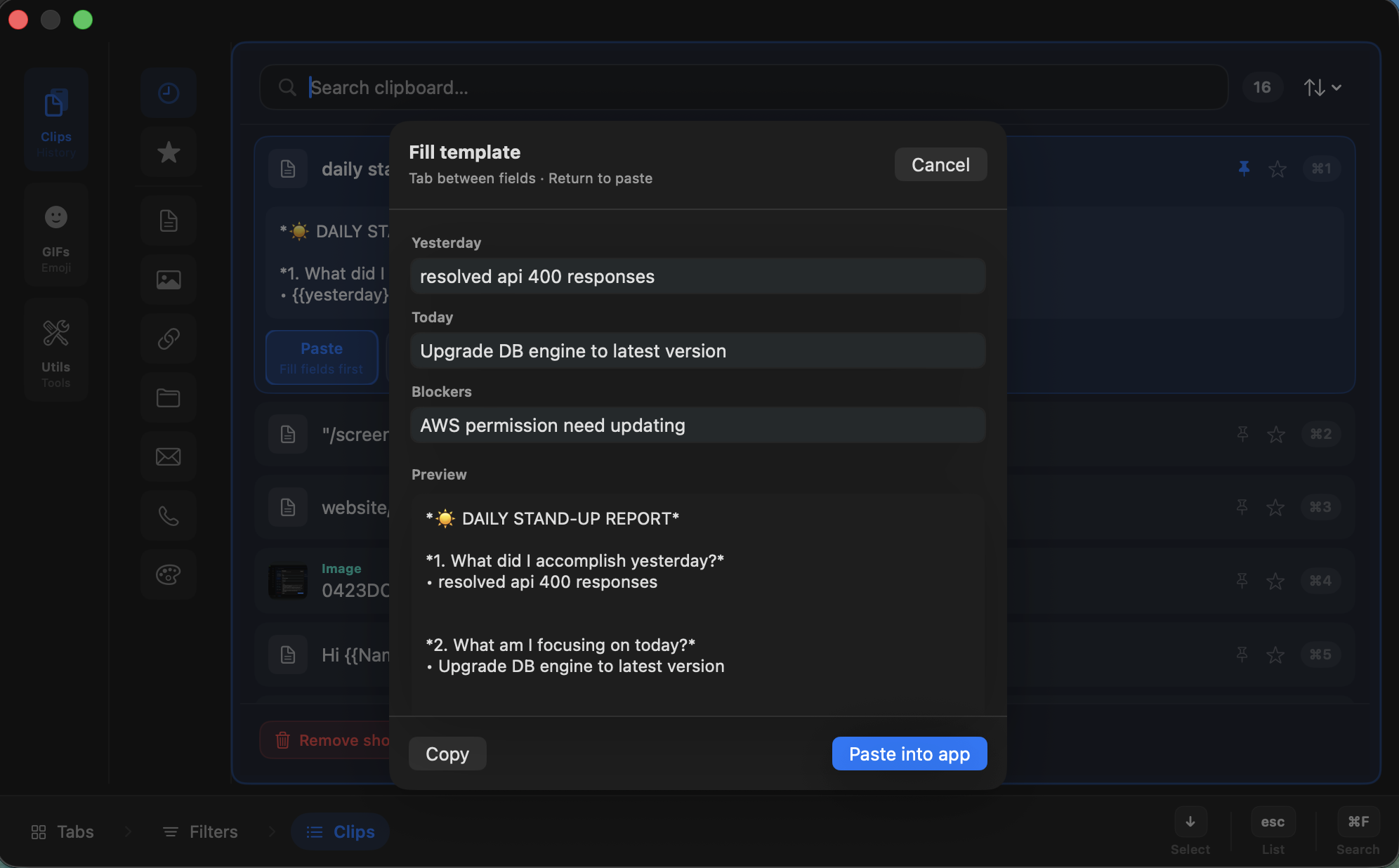Select the recent history clock filter

[x=169, y=93]
